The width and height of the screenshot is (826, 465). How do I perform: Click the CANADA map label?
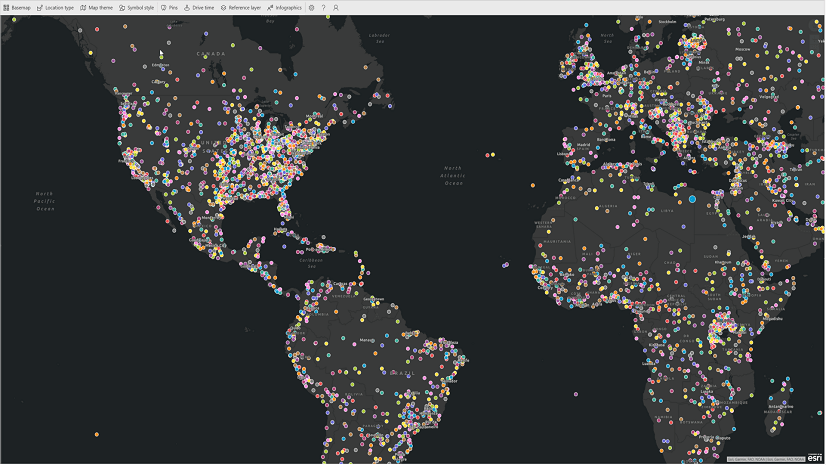pos(211,54)
